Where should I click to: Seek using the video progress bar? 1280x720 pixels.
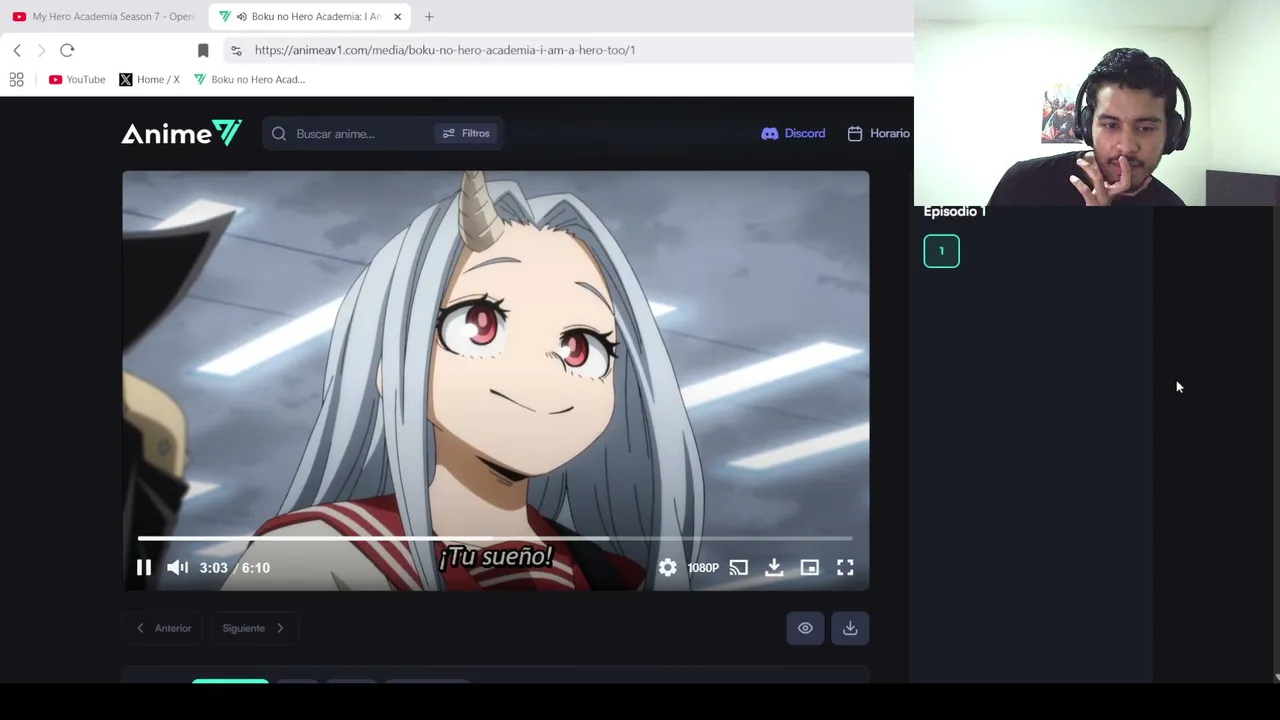click(495, 538)
